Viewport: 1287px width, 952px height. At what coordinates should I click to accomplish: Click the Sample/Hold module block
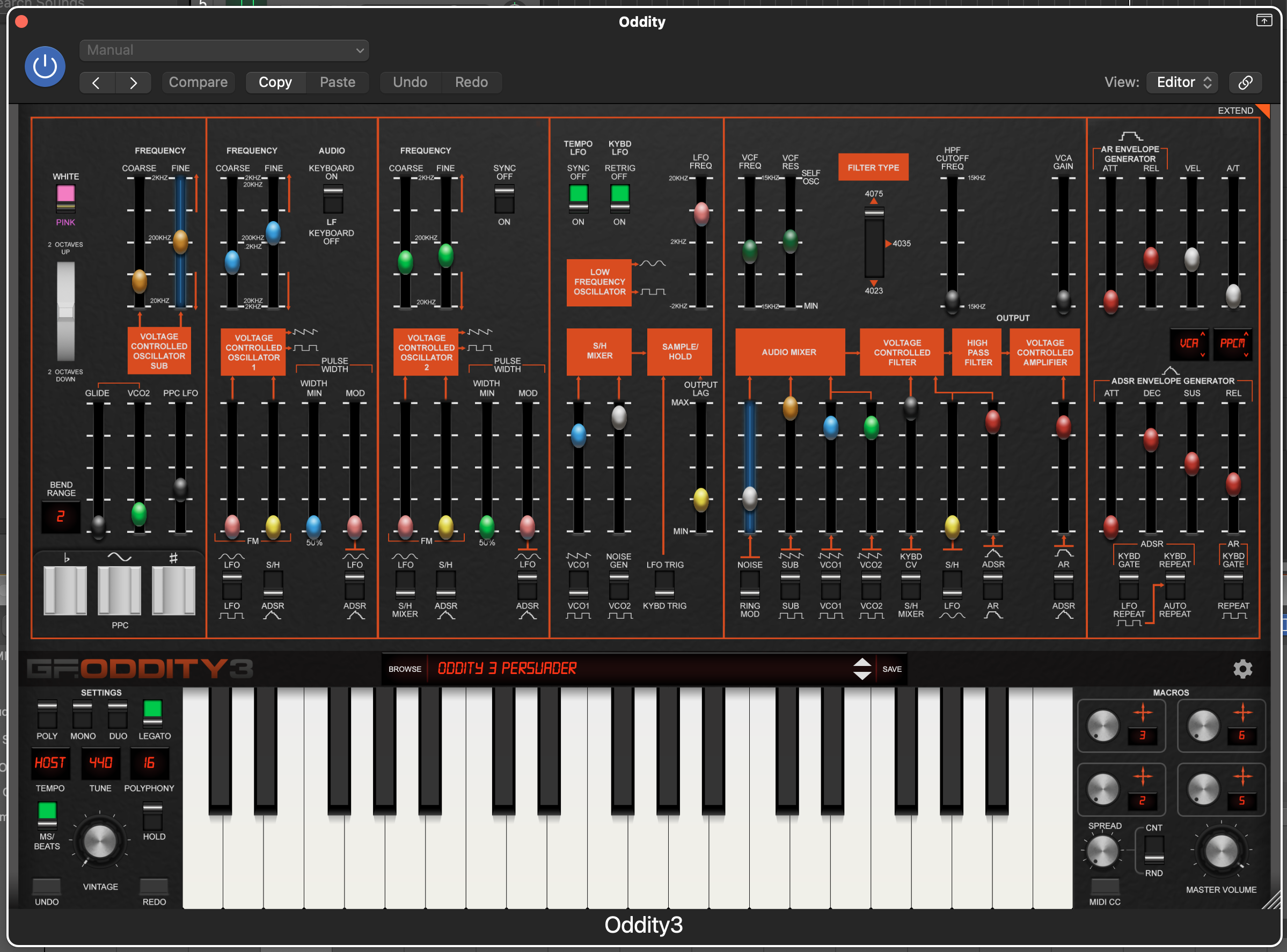click(x=679, y=351)
